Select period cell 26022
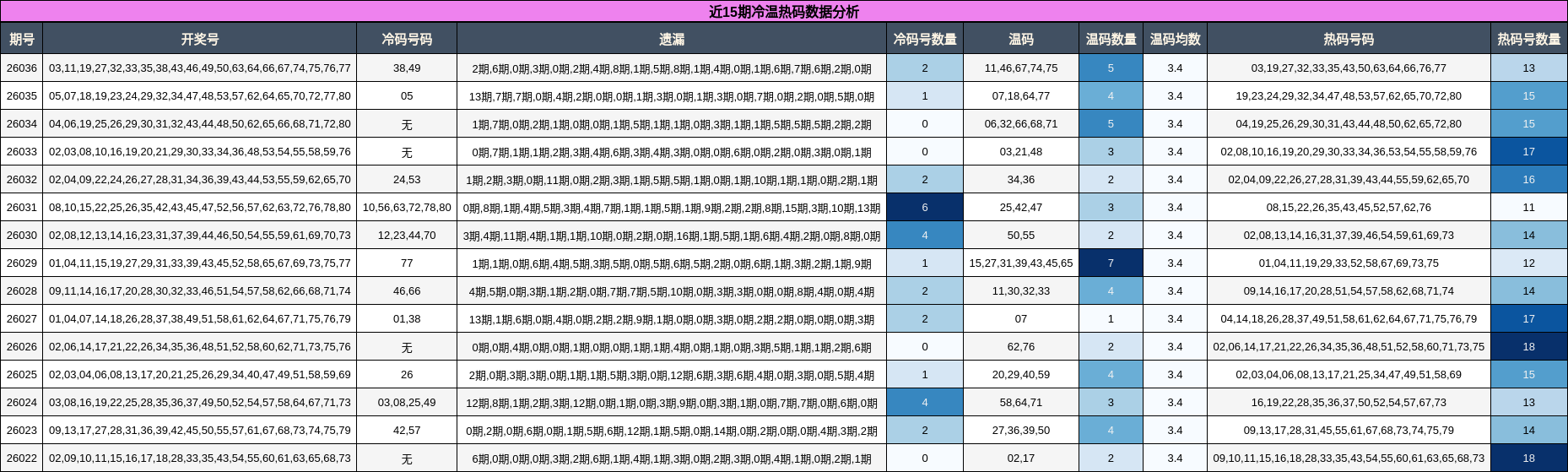Image resolution: width=1568 pixels, height=472 pixels. tap(22, 458)
